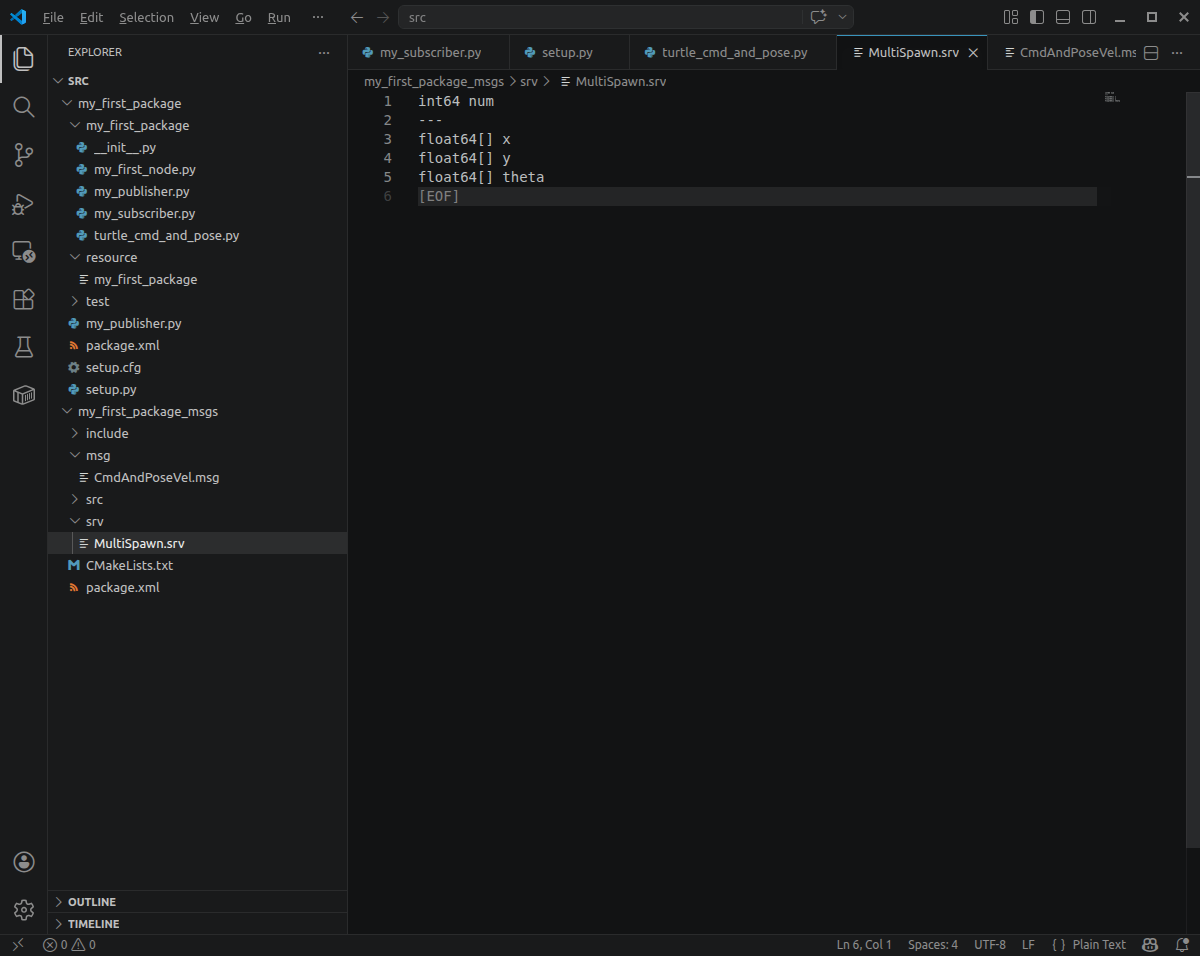This screenshot has height=956, width=1200.
Task: Open the dropdown arrow next to the Copilot chat icon
Action: pyautogui.click(x=843, y=17)
